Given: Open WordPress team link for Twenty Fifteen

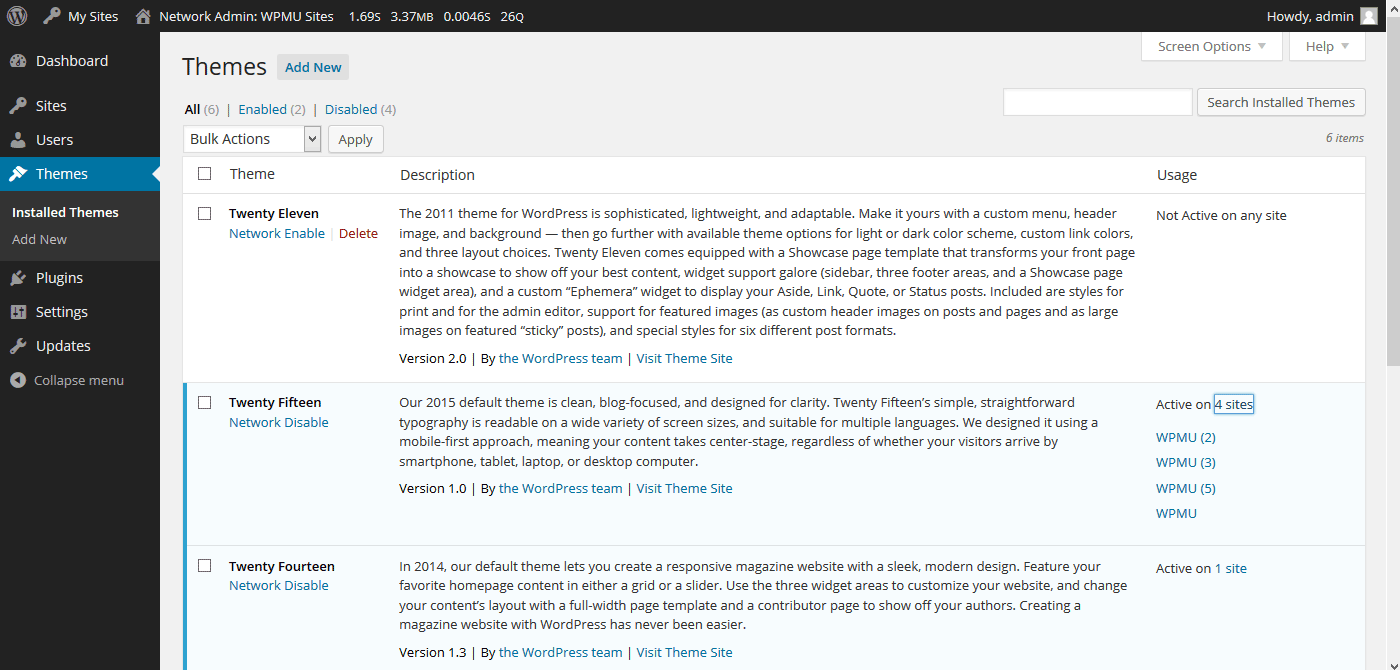Looking at the screenshot, I should pyautogui.click(x=560, y=488).
